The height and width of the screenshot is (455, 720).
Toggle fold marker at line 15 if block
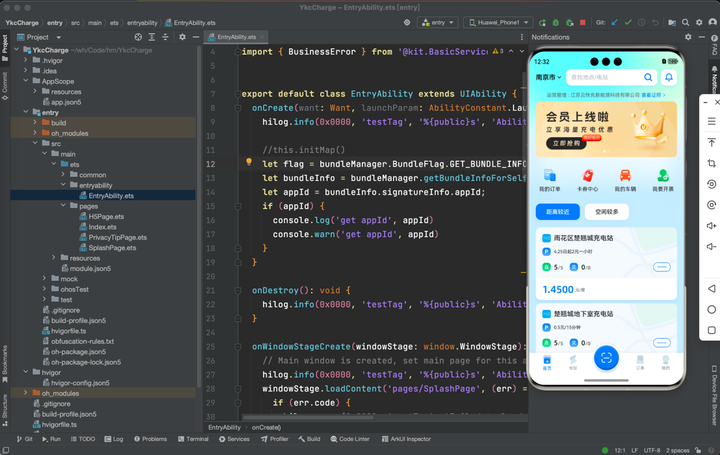(238, 207)
